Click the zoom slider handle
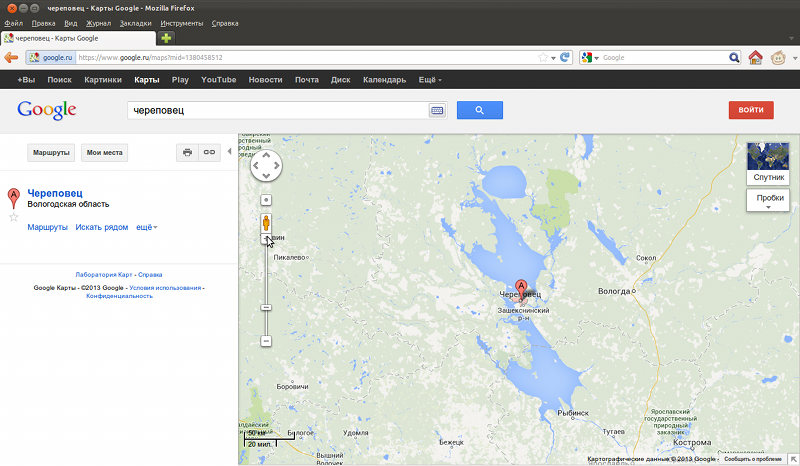The height and width of the screenshot is (466, 800). coord(266,307)
